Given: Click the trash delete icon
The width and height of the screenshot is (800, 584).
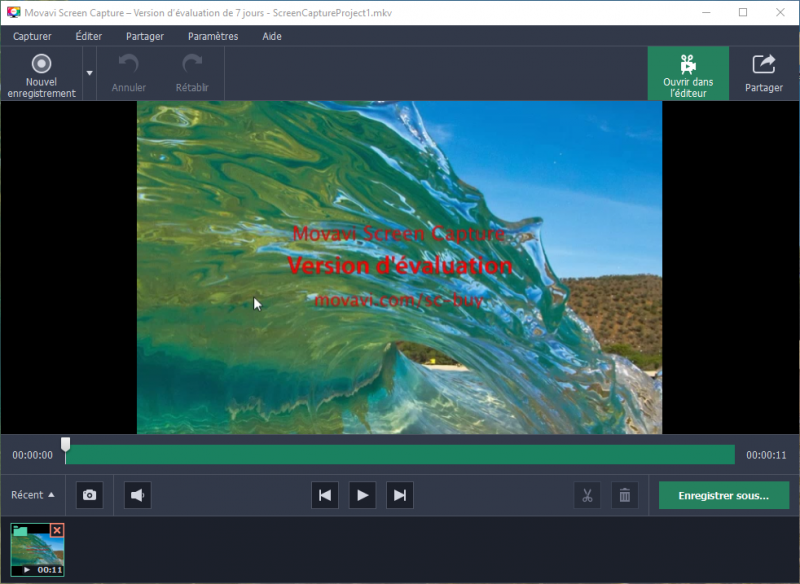Looking at the screenshot, I should 625,495.
